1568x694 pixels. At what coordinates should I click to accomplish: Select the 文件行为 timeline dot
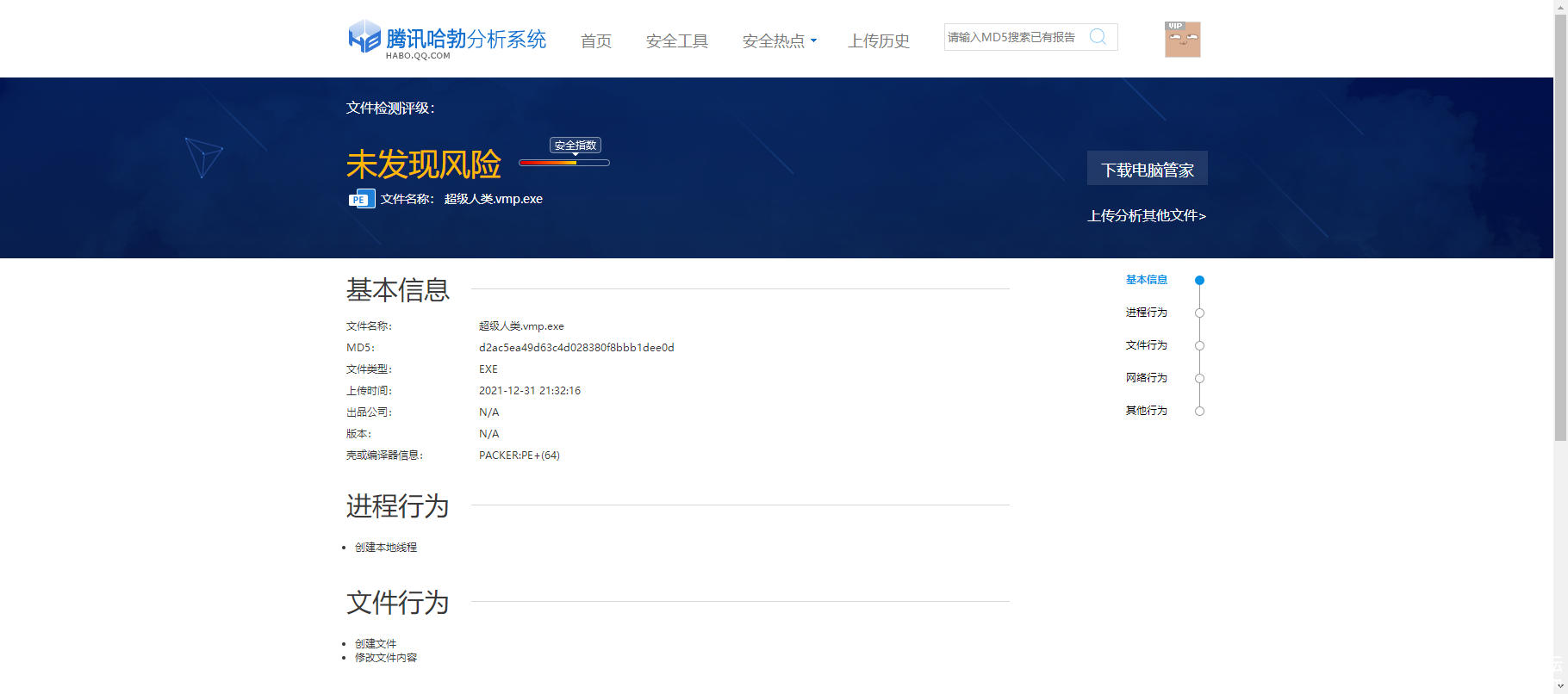tap(1199, 346)
